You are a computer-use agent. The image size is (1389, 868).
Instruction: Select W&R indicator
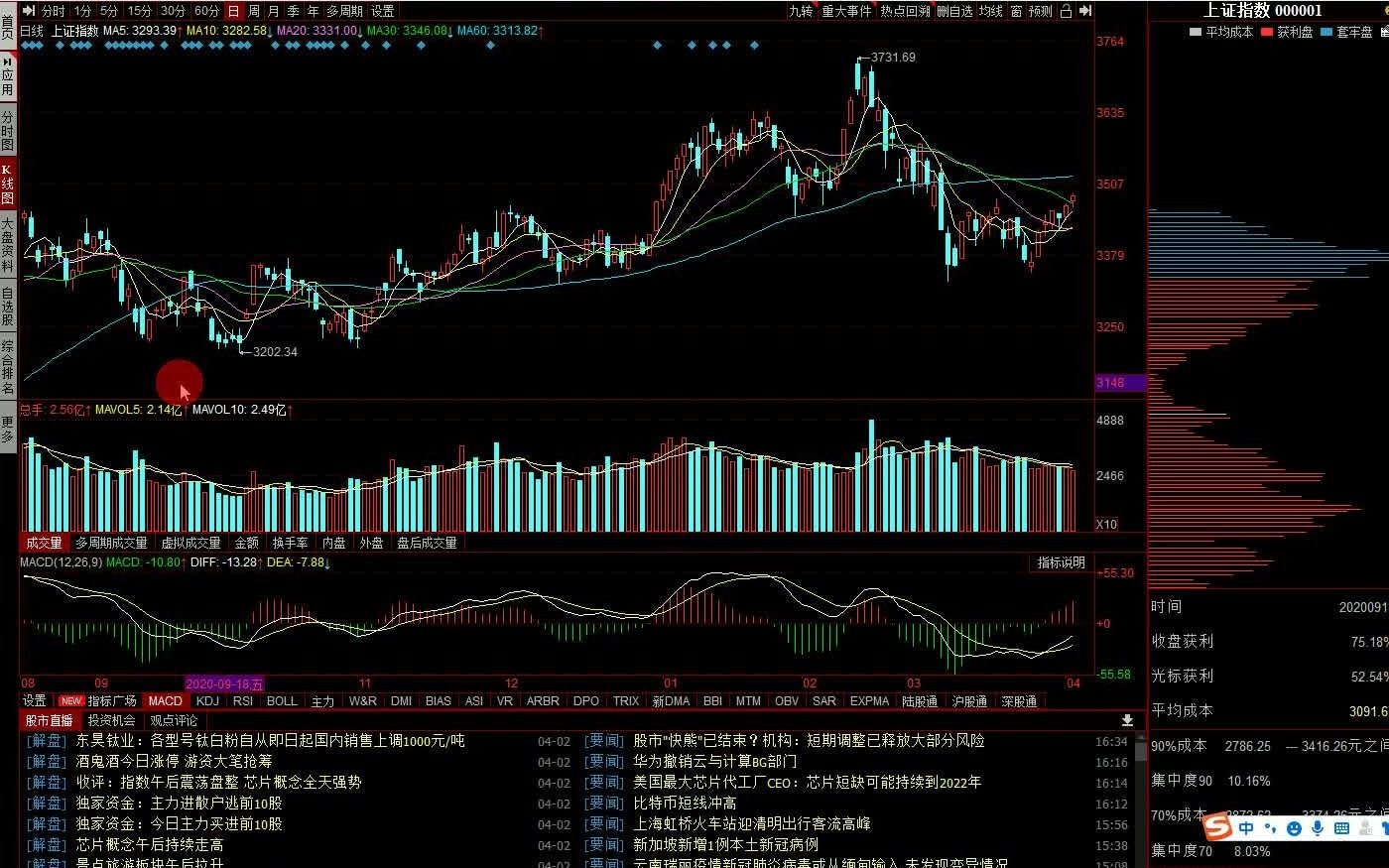point(363,700)
